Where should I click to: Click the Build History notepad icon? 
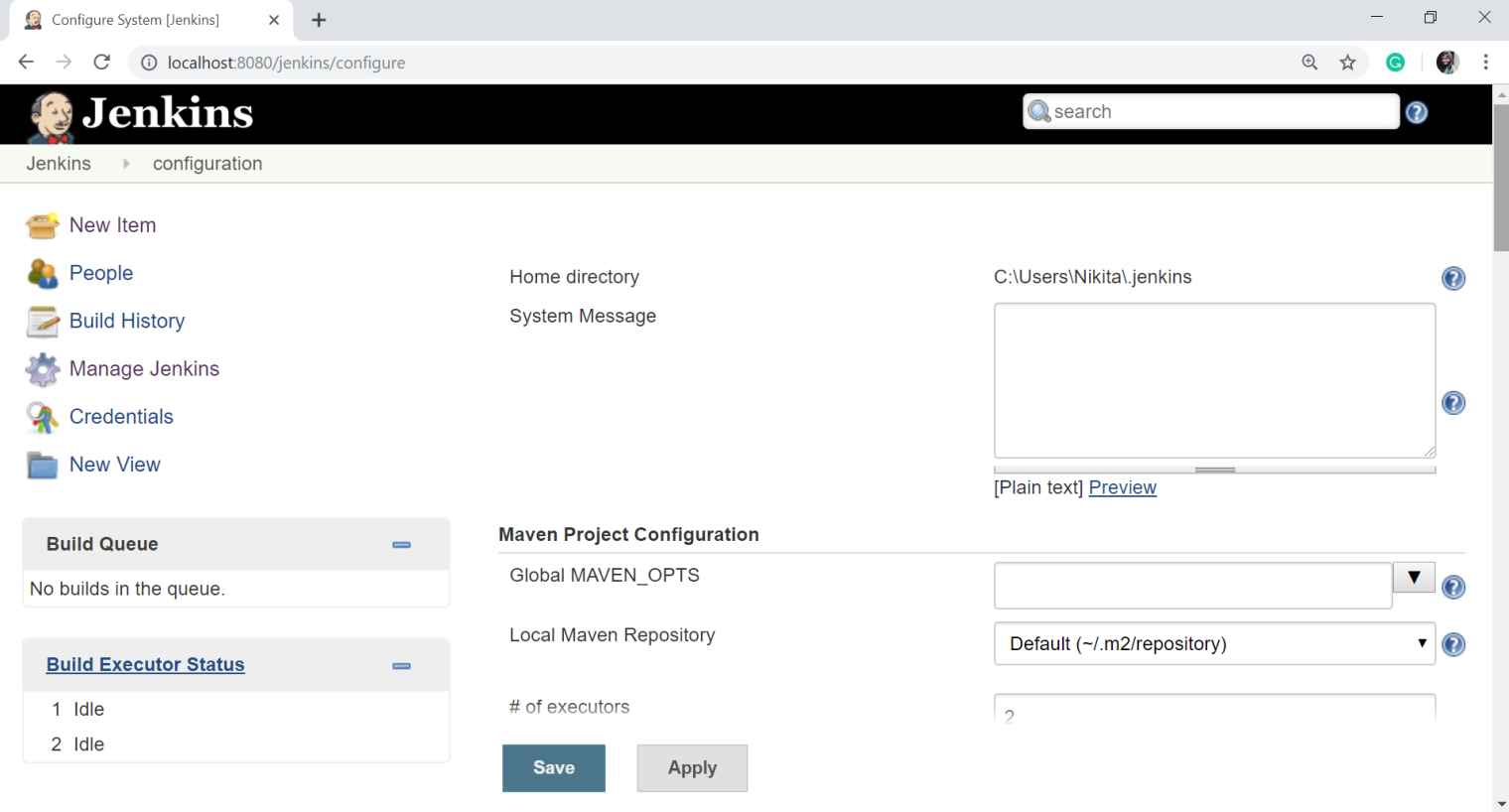(42, 322)
